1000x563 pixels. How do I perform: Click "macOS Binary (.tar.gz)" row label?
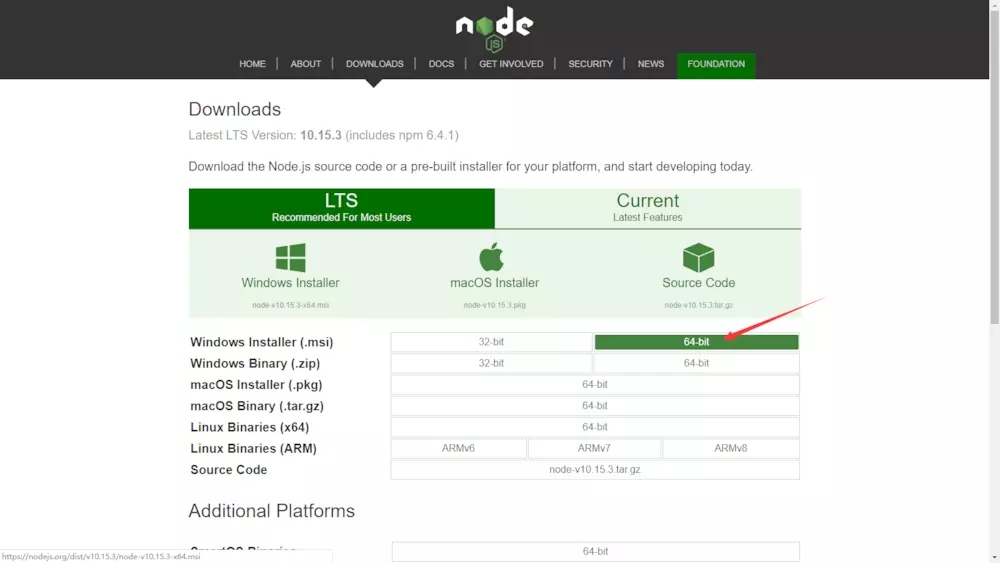pos(257,406)
